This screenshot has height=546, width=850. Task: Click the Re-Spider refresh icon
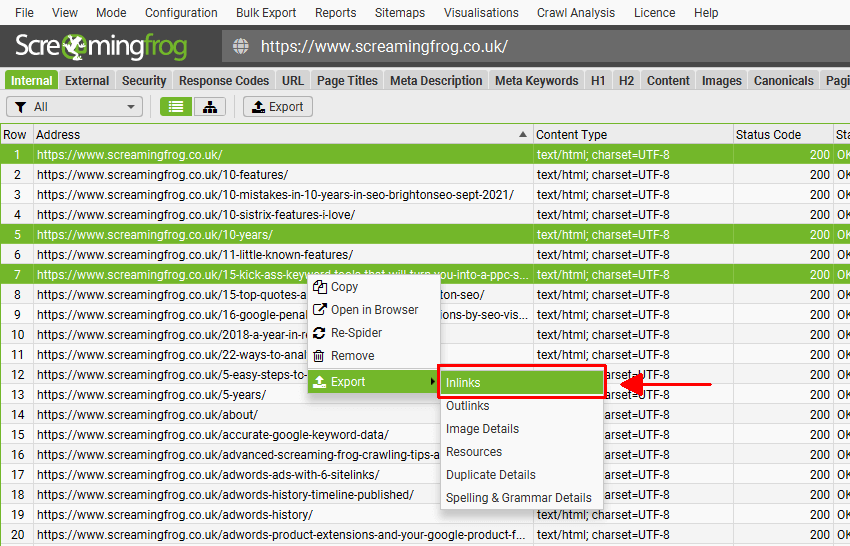(x=319, y=333)
